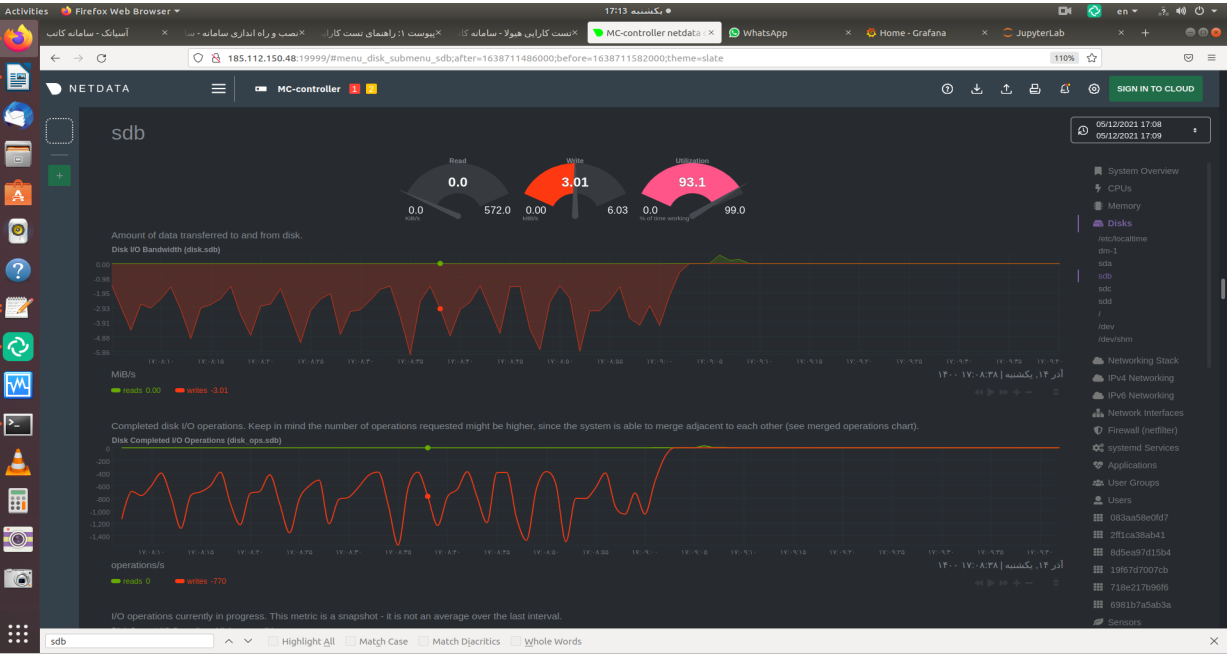Screen dimensions: 1230x657
Task: Open the System Overview menu section
Action: point(1135,171)
